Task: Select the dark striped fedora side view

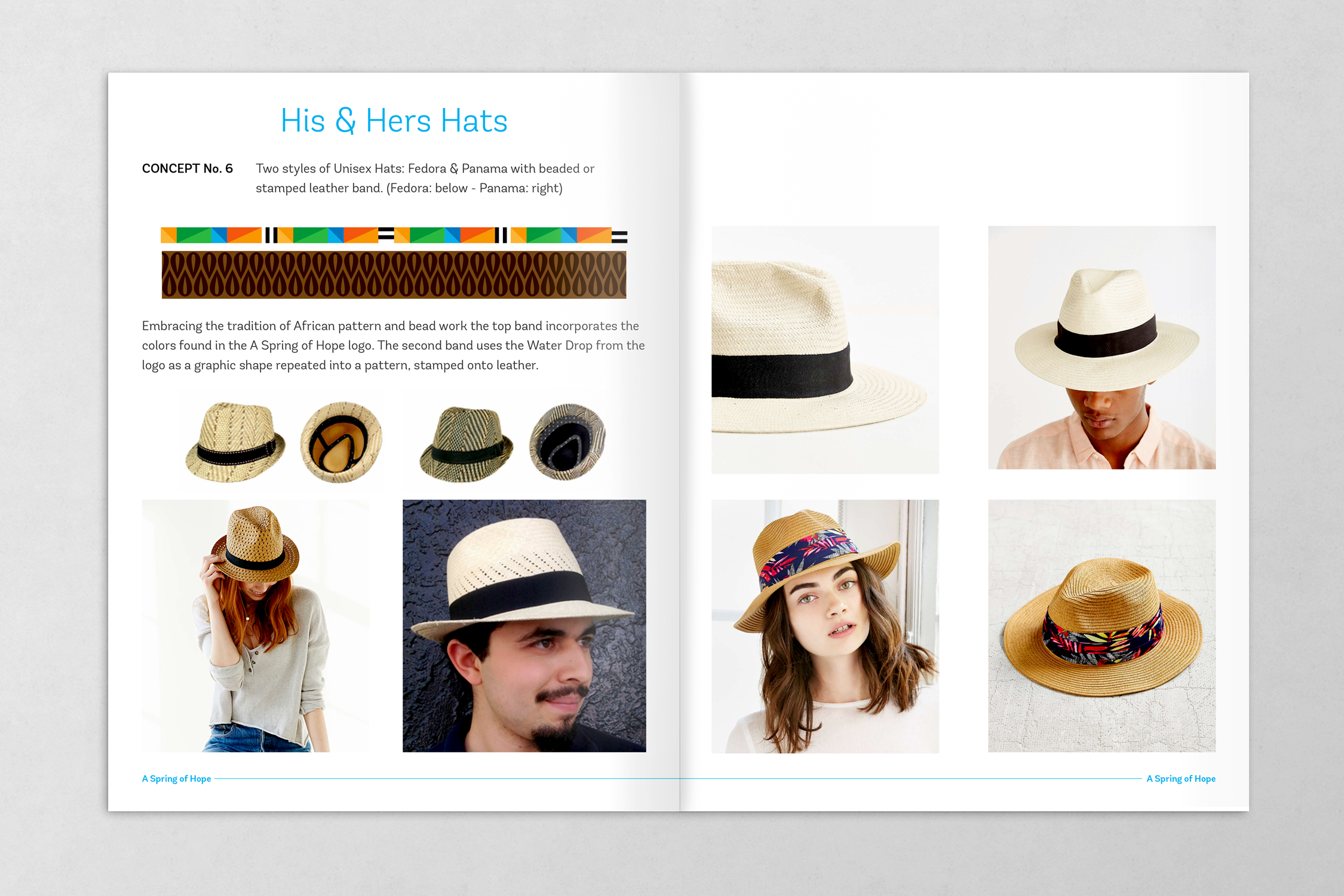Action: tap(467, 443)
